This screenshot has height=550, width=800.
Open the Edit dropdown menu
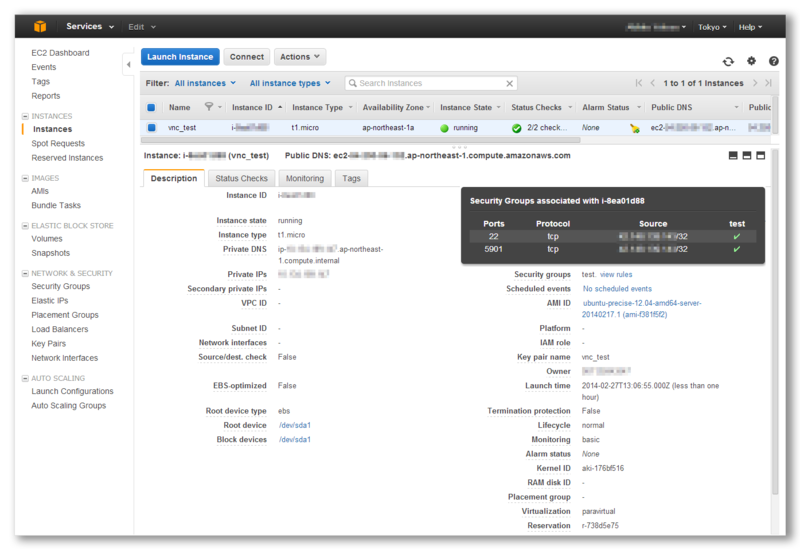[x=142, y=27]
